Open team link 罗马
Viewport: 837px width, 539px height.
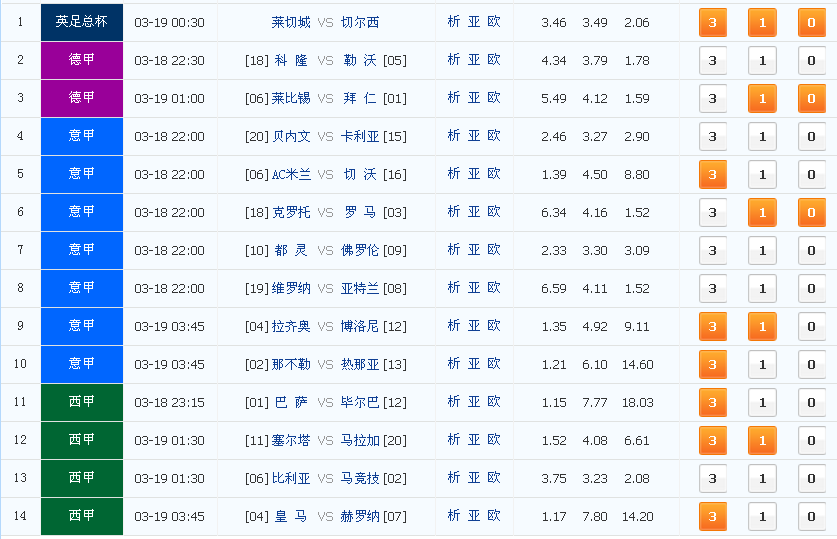(360, 212)
